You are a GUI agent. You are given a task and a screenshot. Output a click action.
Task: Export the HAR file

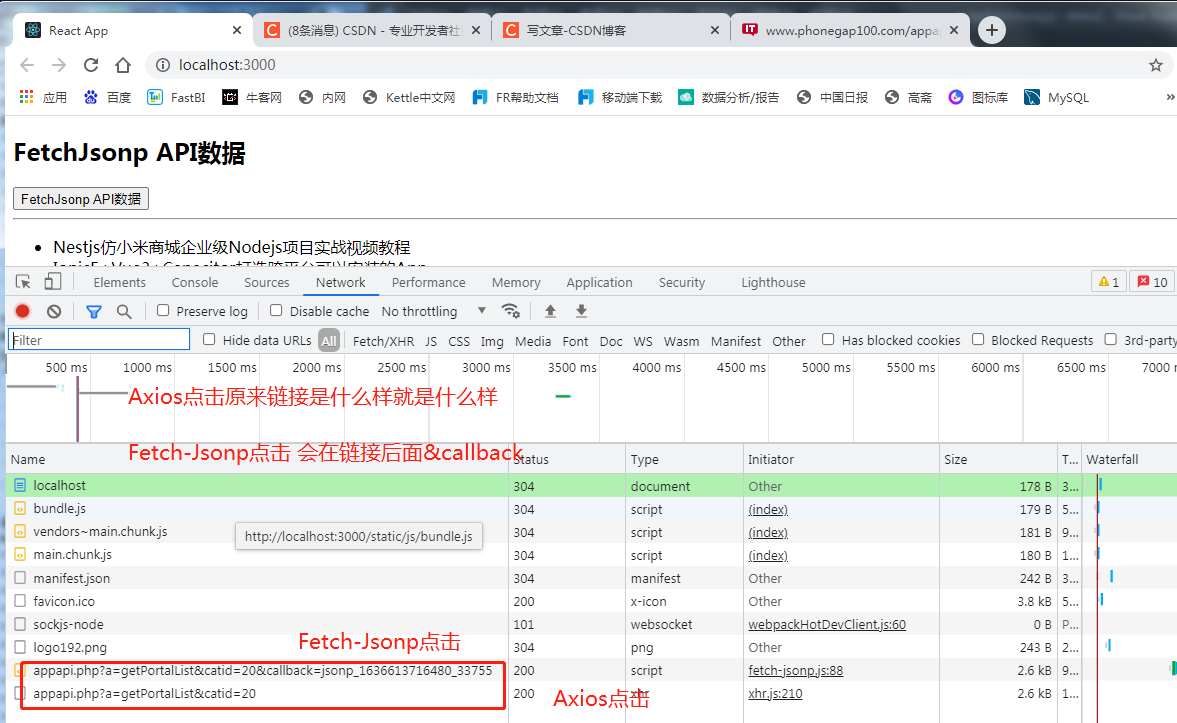(x=581, y=311)
